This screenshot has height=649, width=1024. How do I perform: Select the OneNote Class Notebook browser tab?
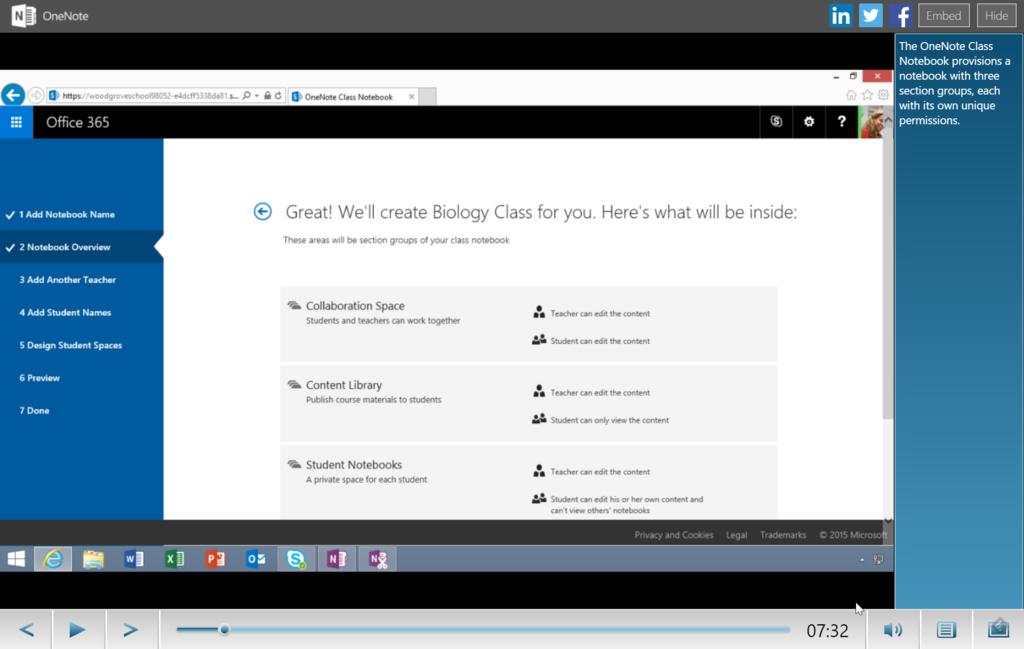pos(349,97)
